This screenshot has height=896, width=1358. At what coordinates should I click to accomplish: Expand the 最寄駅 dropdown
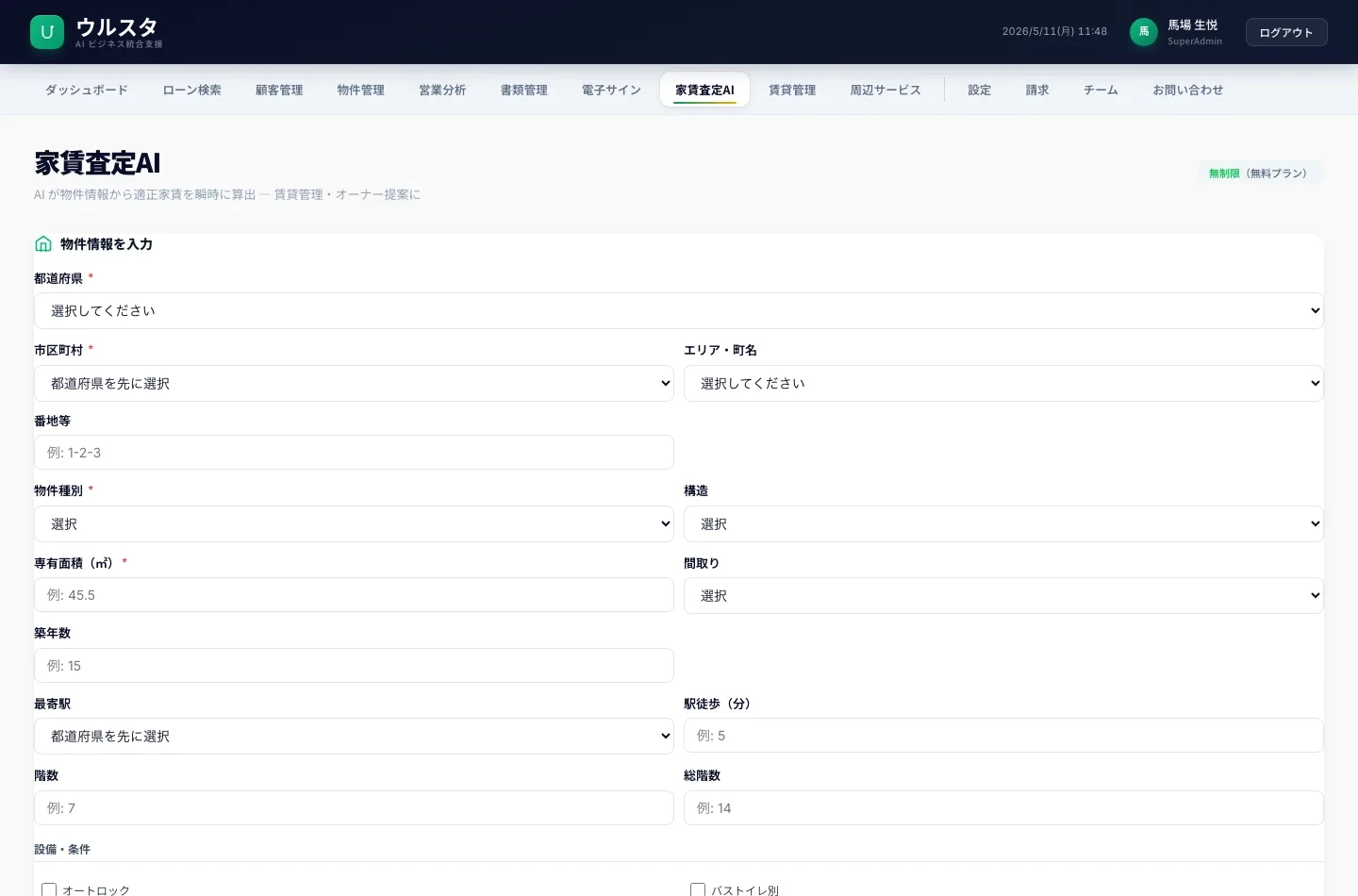coord(354,737)
